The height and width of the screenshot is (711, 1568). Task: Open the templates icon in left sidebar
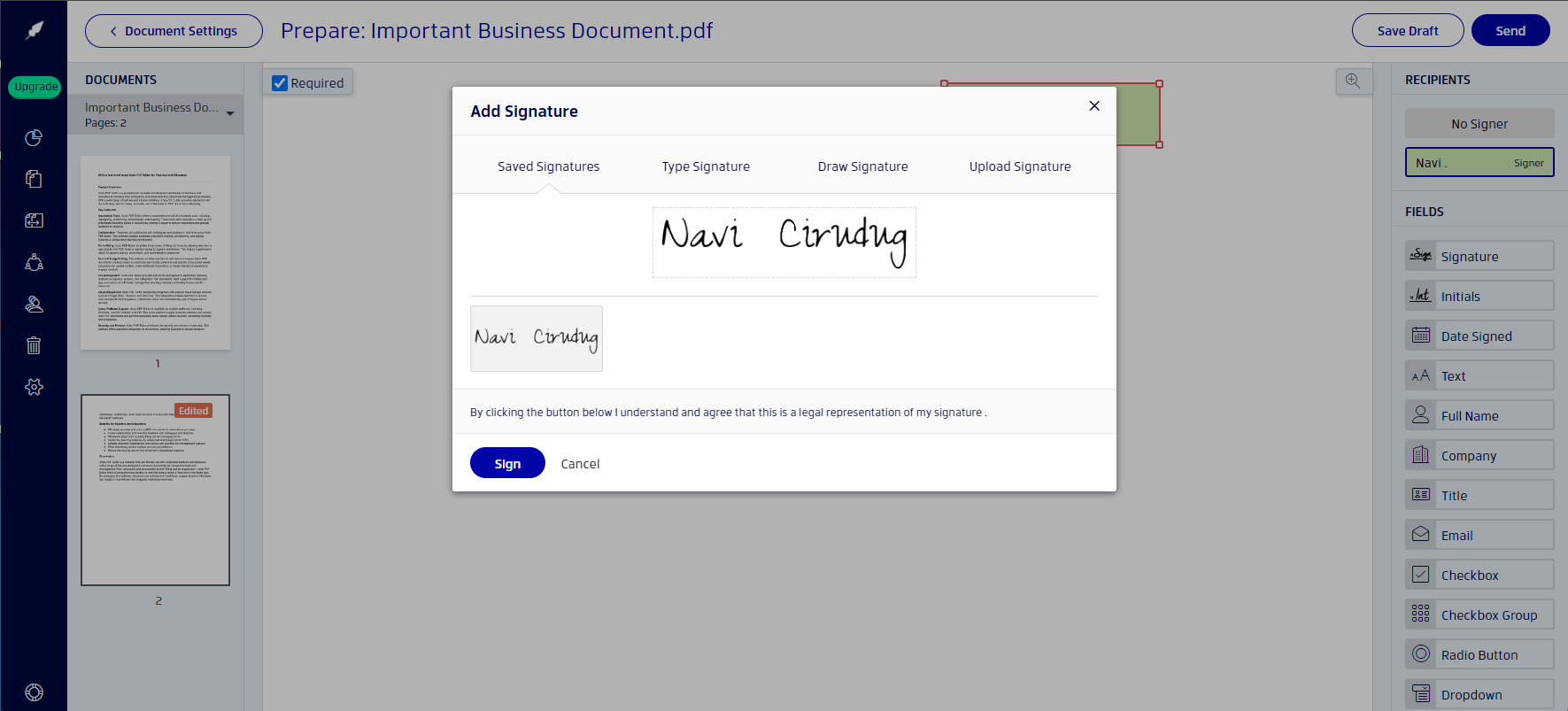(34, 220)
